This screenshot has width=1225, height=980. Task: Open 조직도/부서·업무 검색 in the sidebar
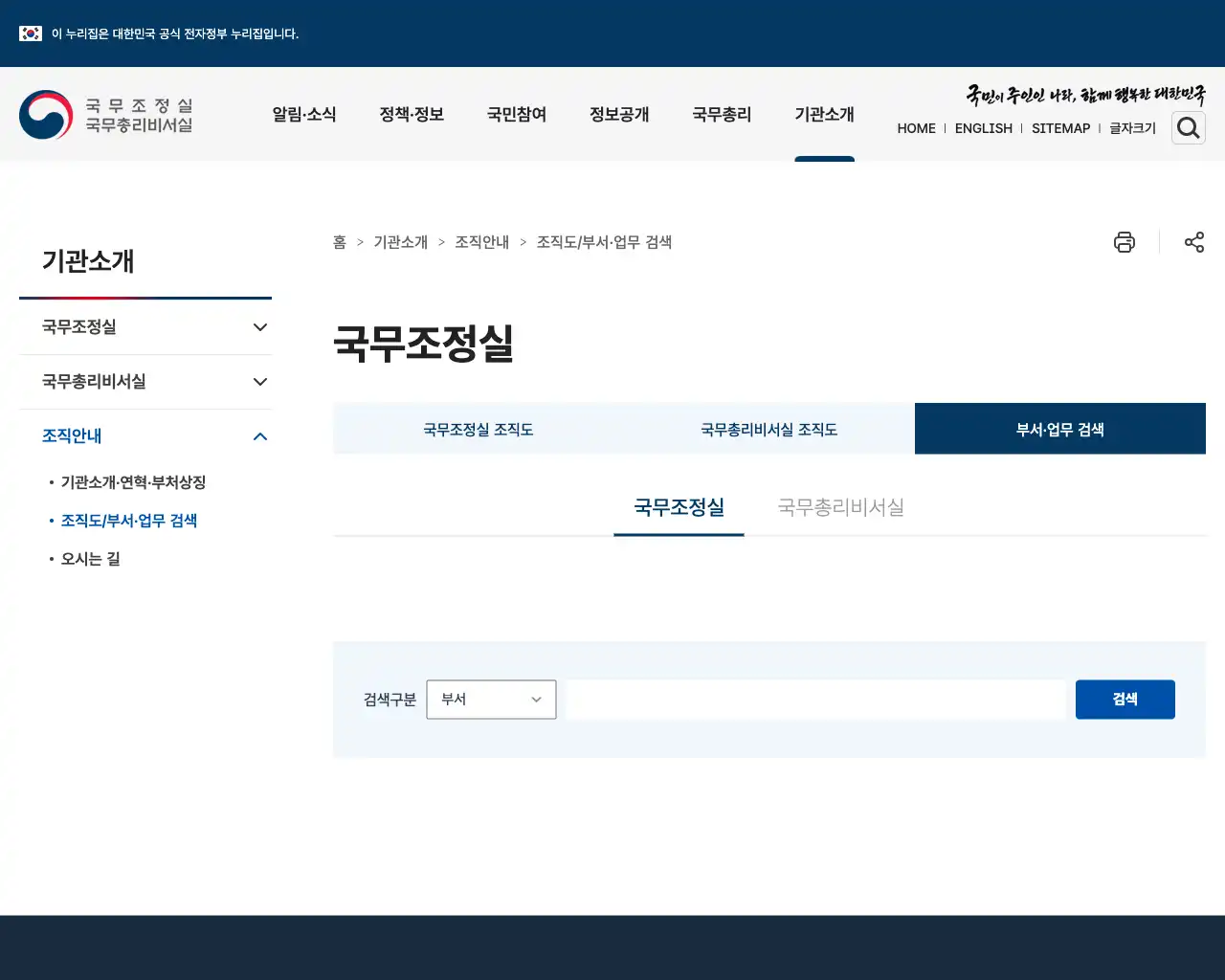(x=129, y=521)
